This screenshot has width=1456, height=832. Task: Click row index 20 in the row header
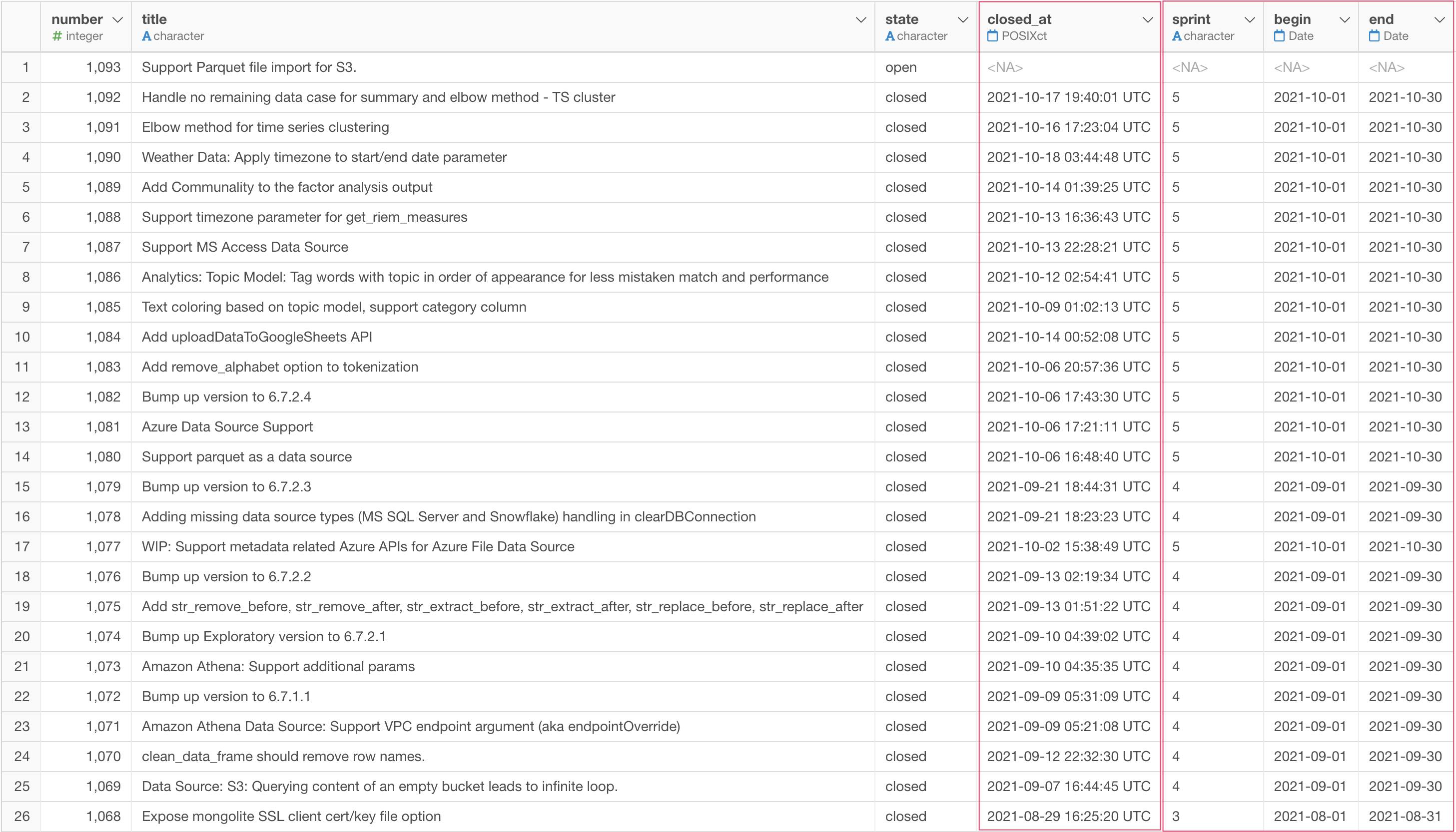click(21, 637)
